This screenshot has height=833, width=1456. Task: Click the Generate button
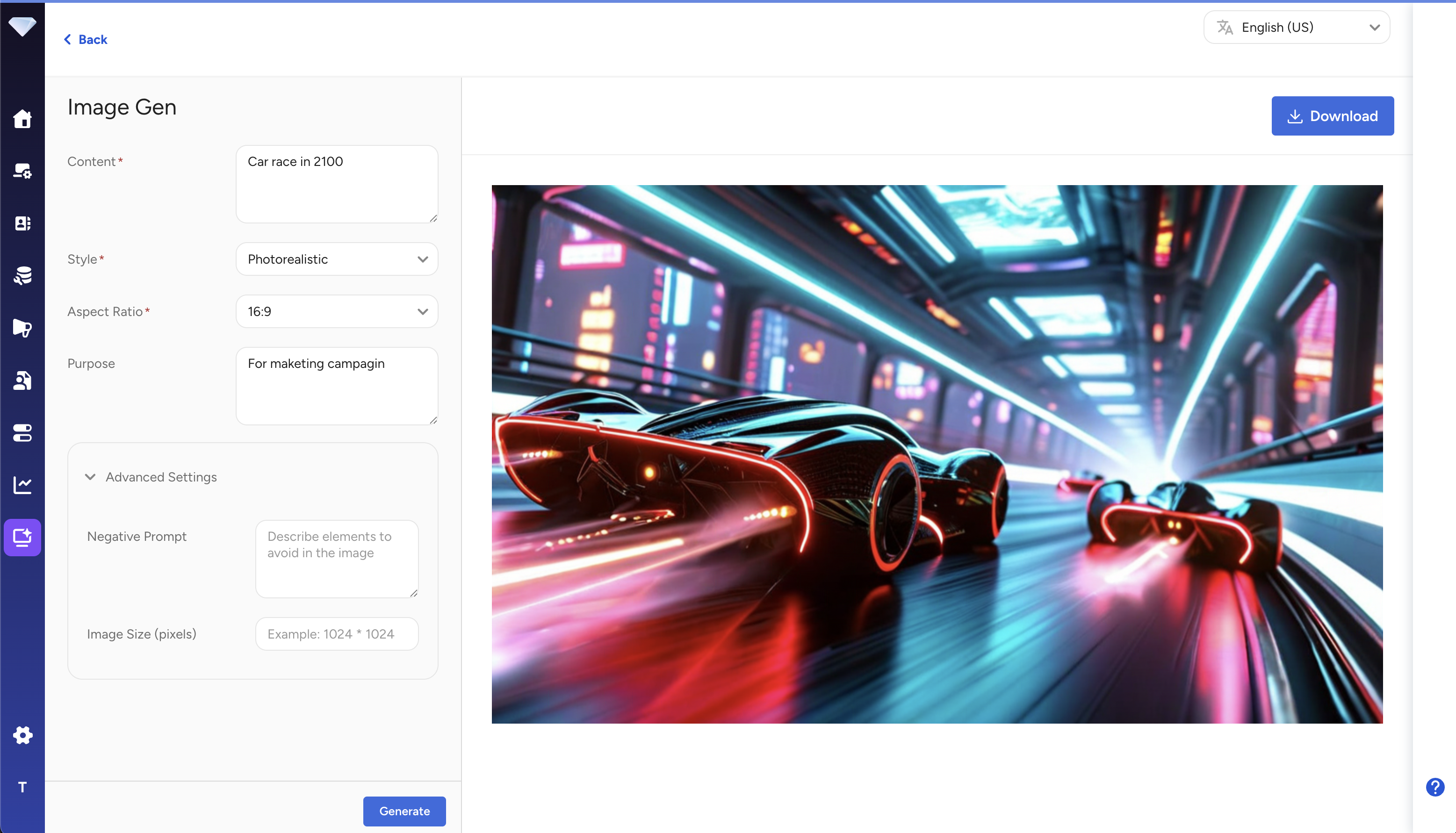(404, 811)
